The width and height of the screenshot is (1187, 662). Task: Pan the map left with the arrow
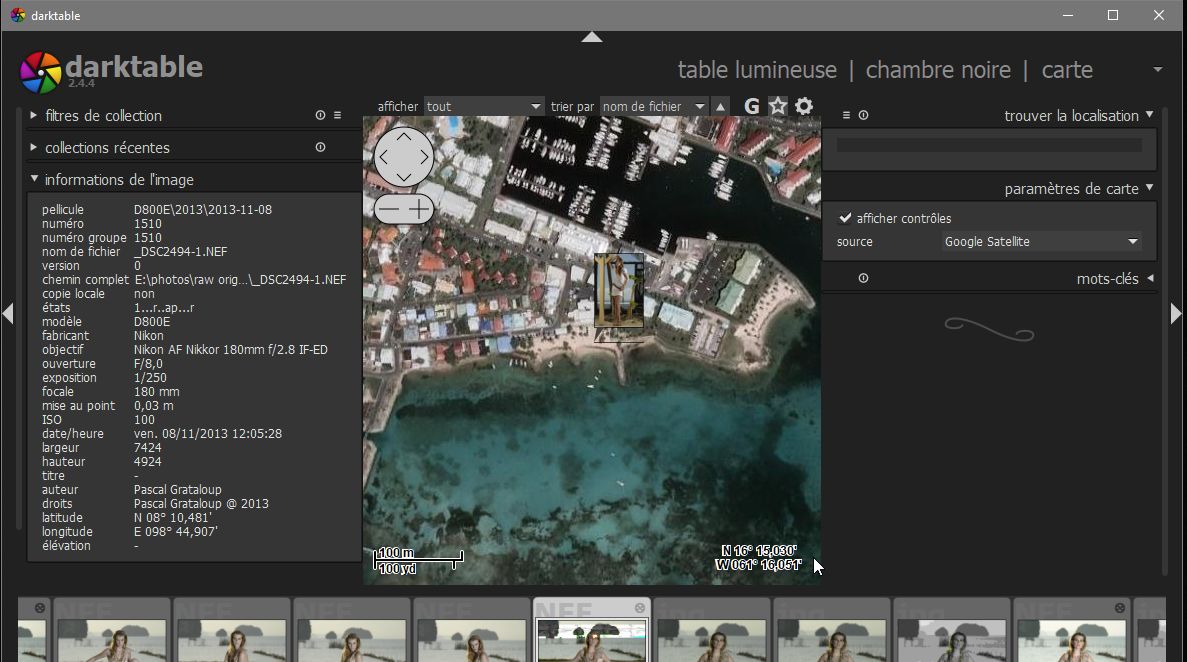pos(383,157)
